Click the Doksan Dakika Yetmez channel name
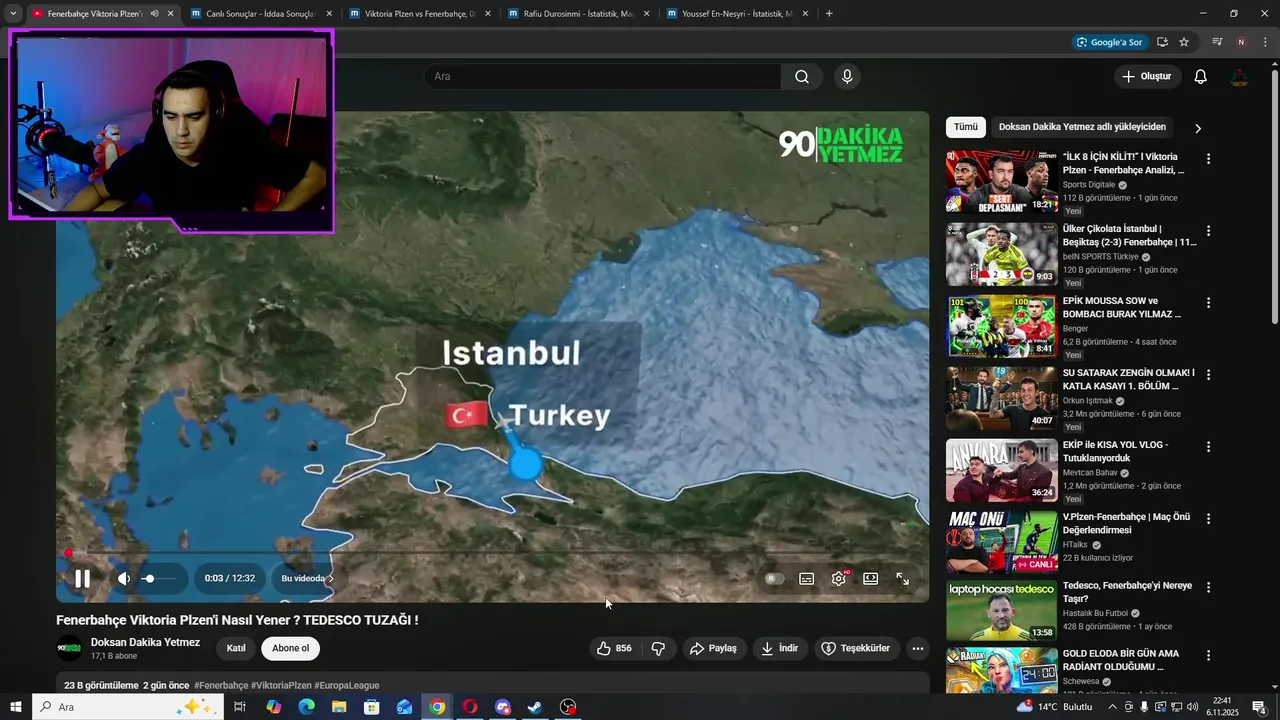 click(145, 642)
